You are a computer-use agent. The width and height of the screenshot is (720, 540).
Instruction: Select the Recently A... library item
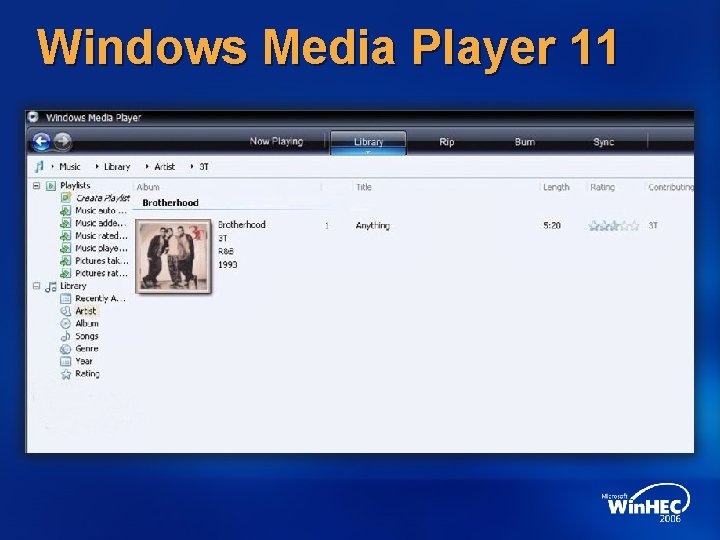pyautogui.click(x=101, y=298)
